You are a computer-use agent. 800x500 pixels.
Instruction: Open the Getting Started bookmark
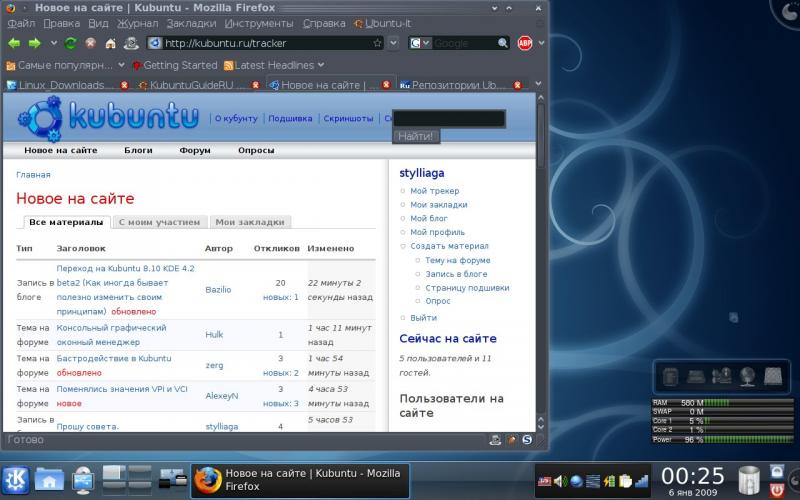[x=175, y=65]
